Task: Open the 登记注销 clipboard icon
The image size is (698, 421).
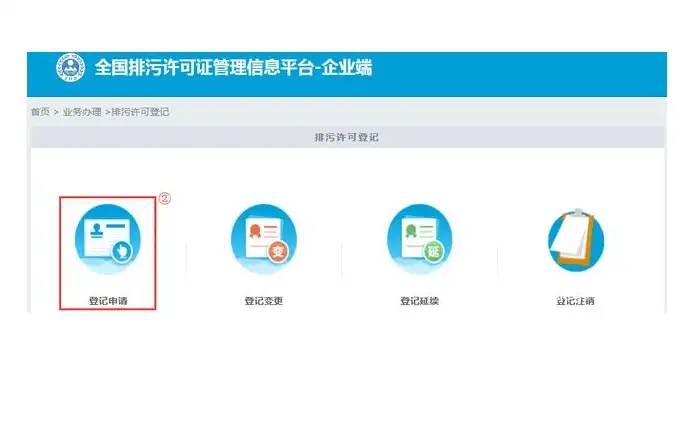Action: click(576, 240)
